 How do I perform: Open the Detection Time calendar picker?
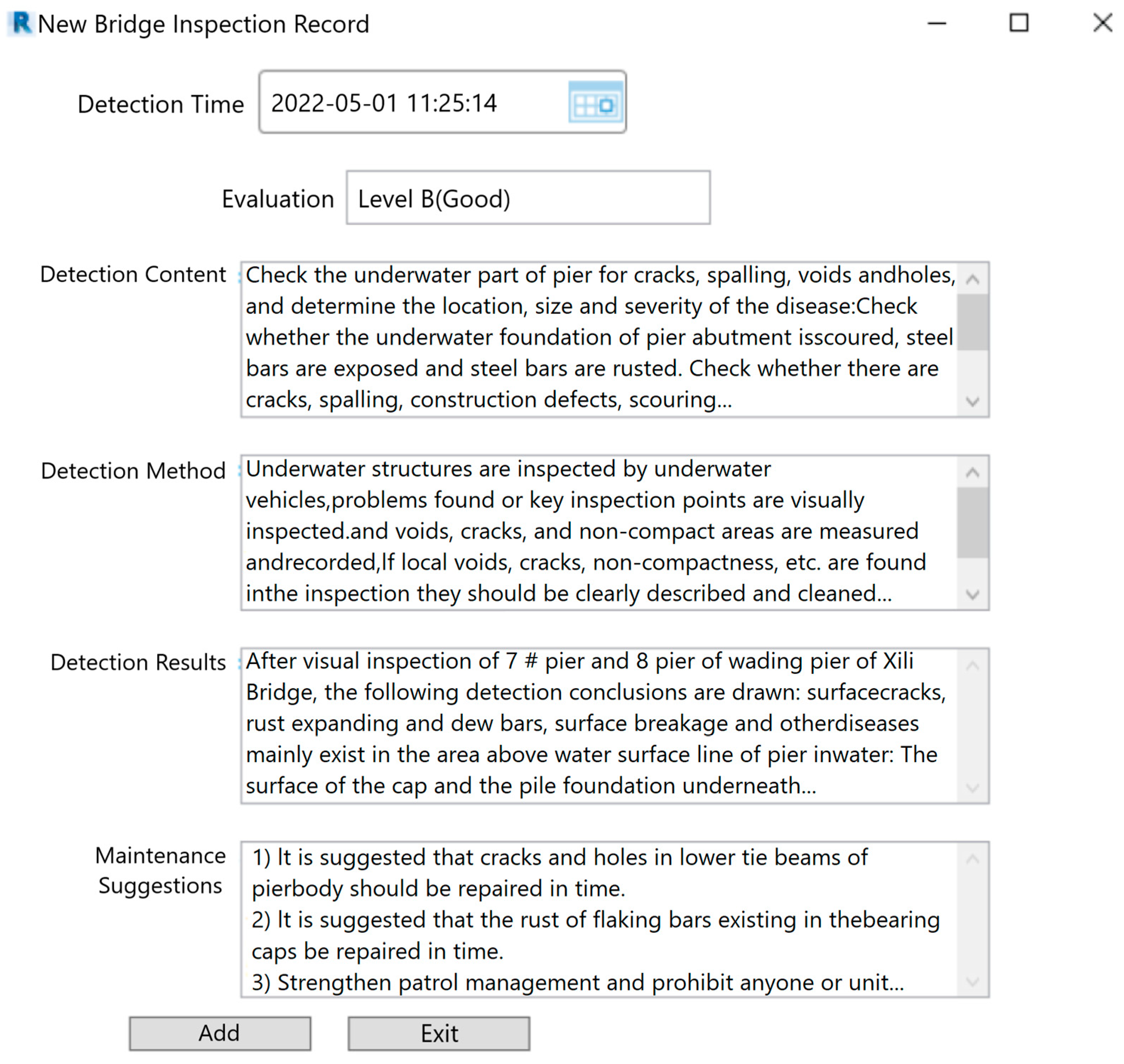(595, 103)
